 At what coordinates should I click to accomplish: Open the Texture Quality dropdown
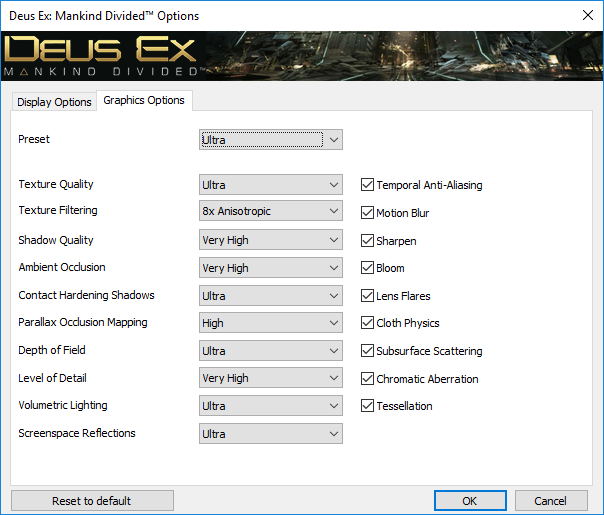pyautogui.click(x=271, y=185)
